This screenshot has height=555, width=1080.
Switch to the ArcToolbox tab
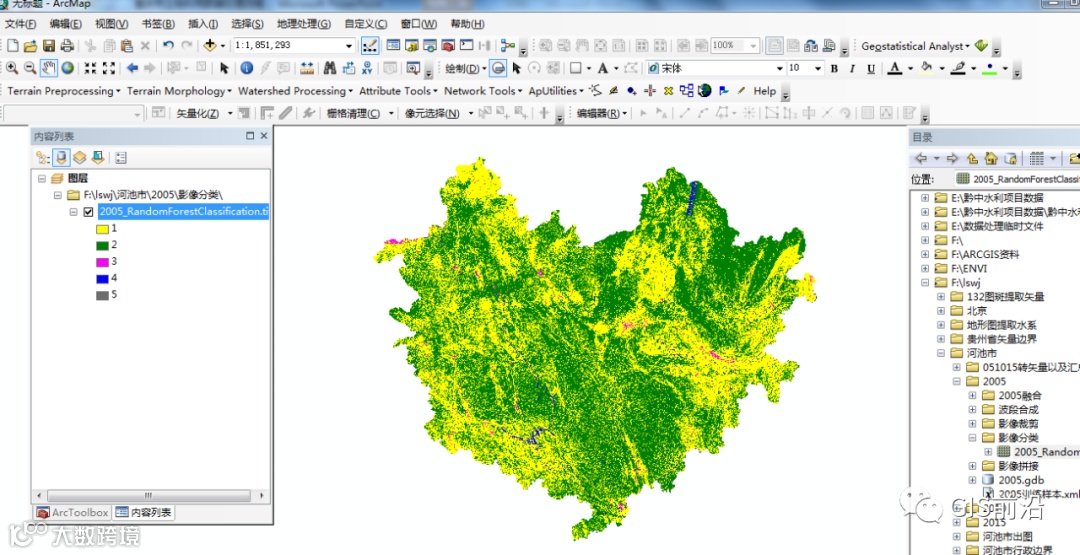tap(73, 513)
